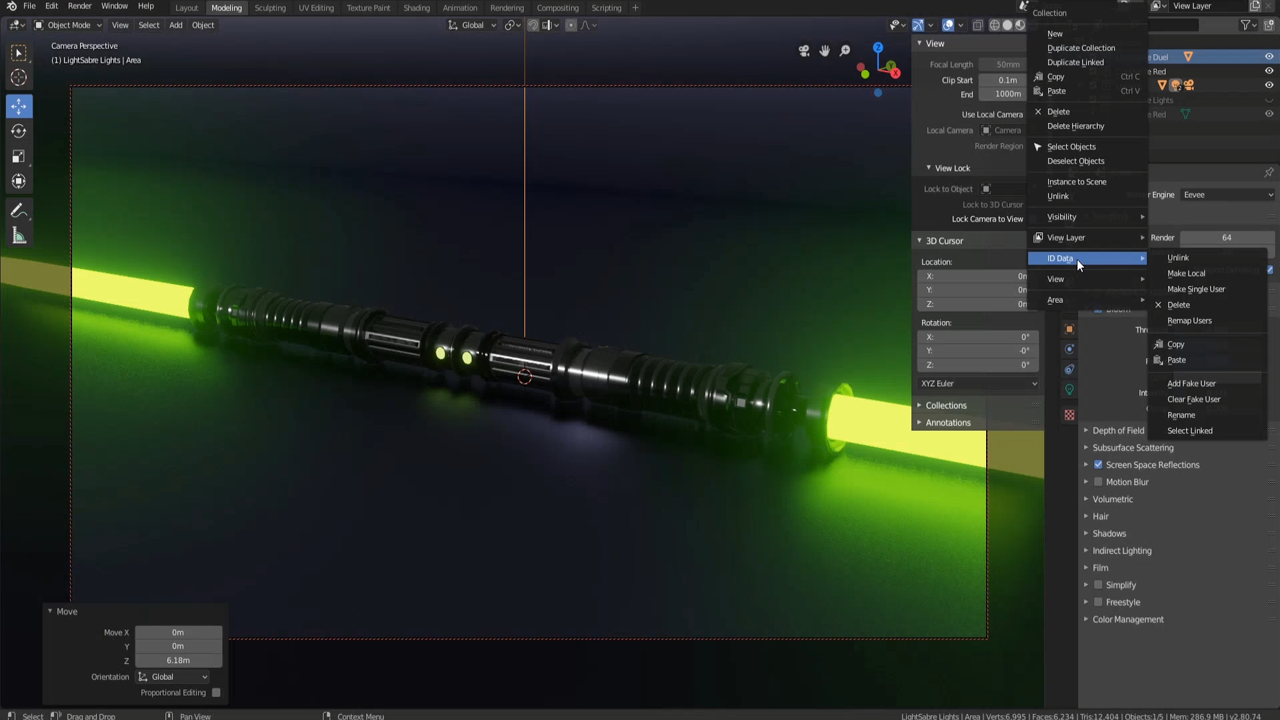The height and width of the screenshot is (720, 1280).
Task: Click the Move Z value field
Action: pos(178,660)
